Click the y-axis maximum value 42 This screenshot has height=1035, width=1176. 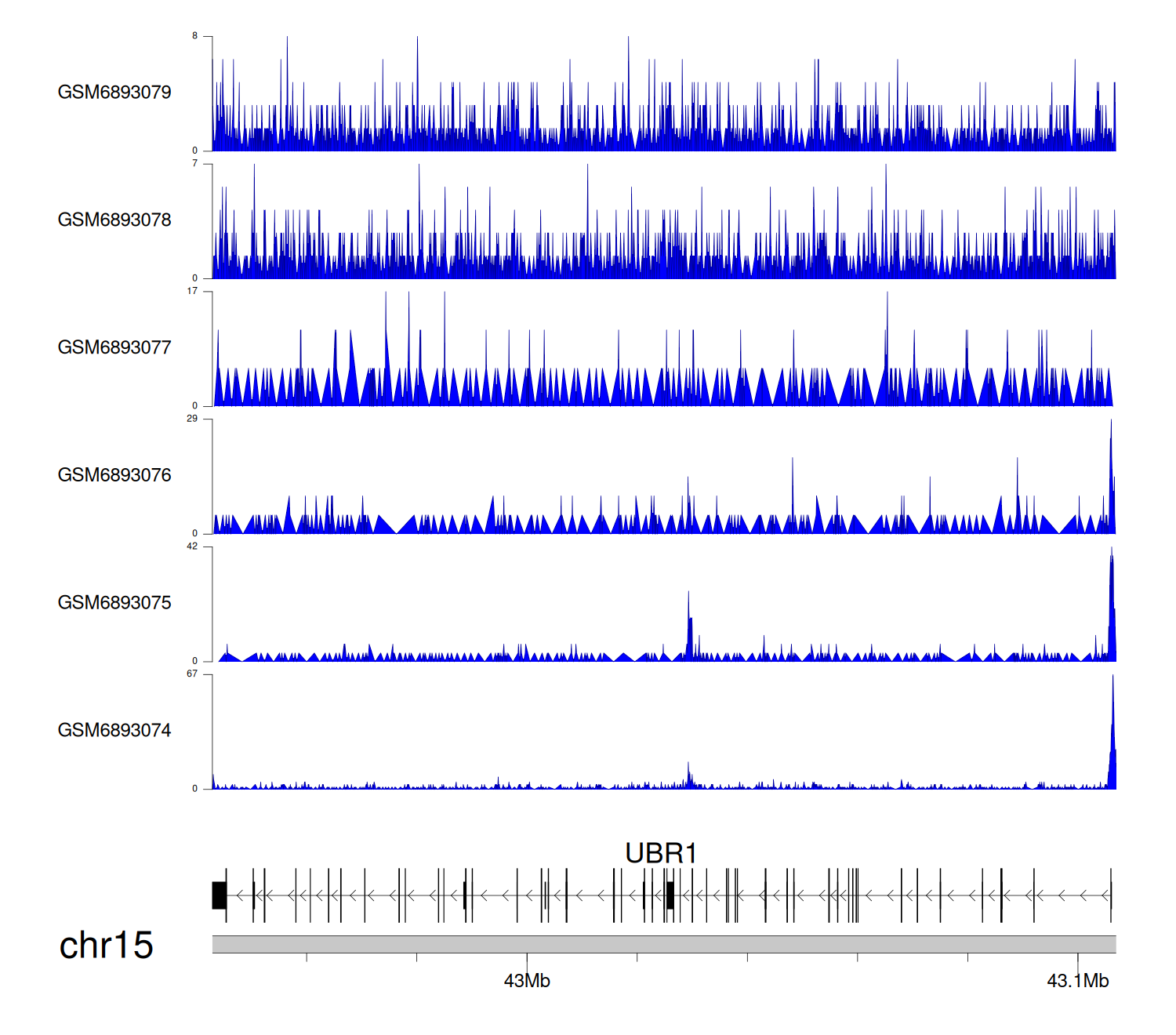tap(192, 547)
